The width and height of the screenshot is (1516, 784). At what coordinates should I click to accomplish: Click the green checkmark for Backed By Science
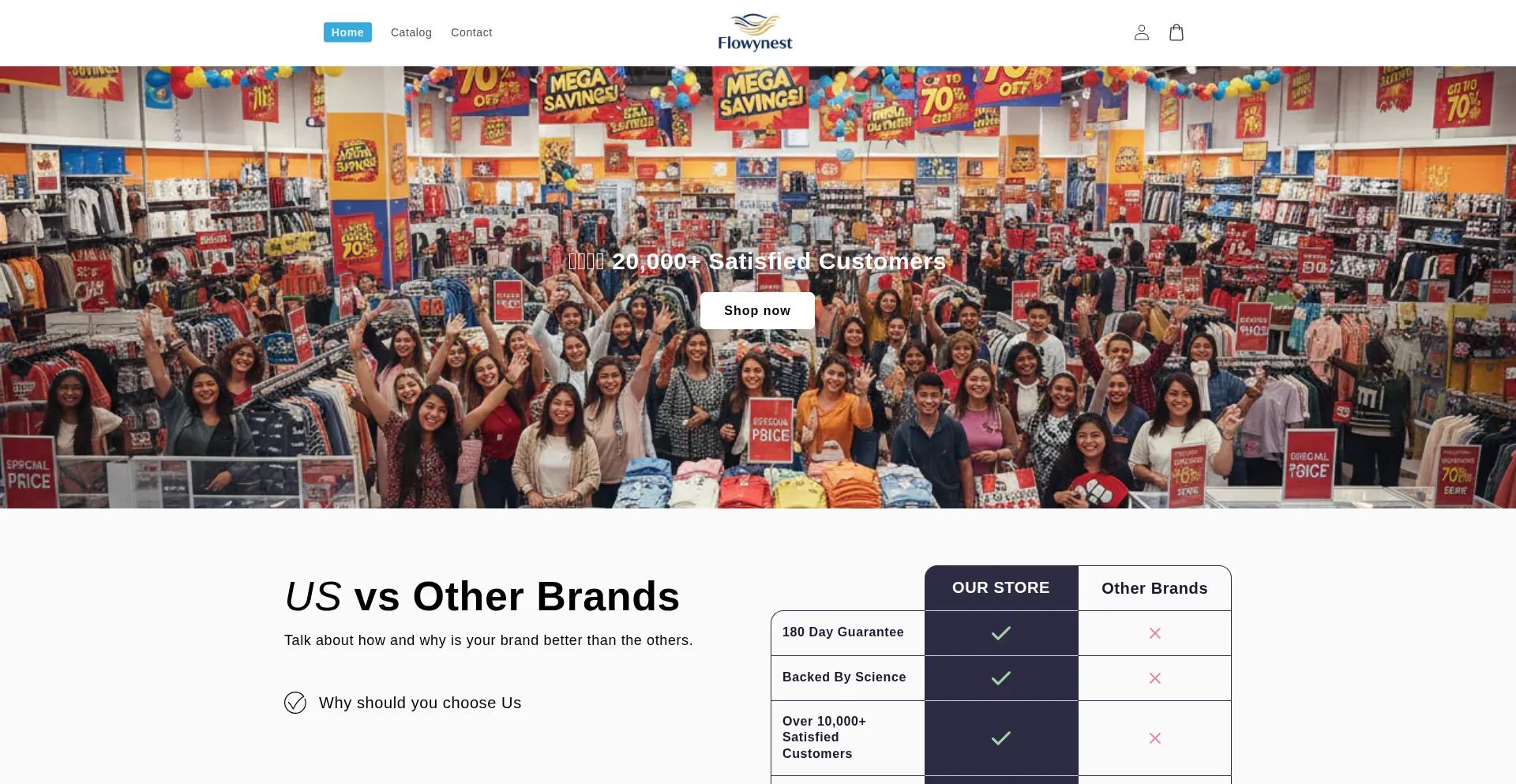click(x=1001, y=678)
